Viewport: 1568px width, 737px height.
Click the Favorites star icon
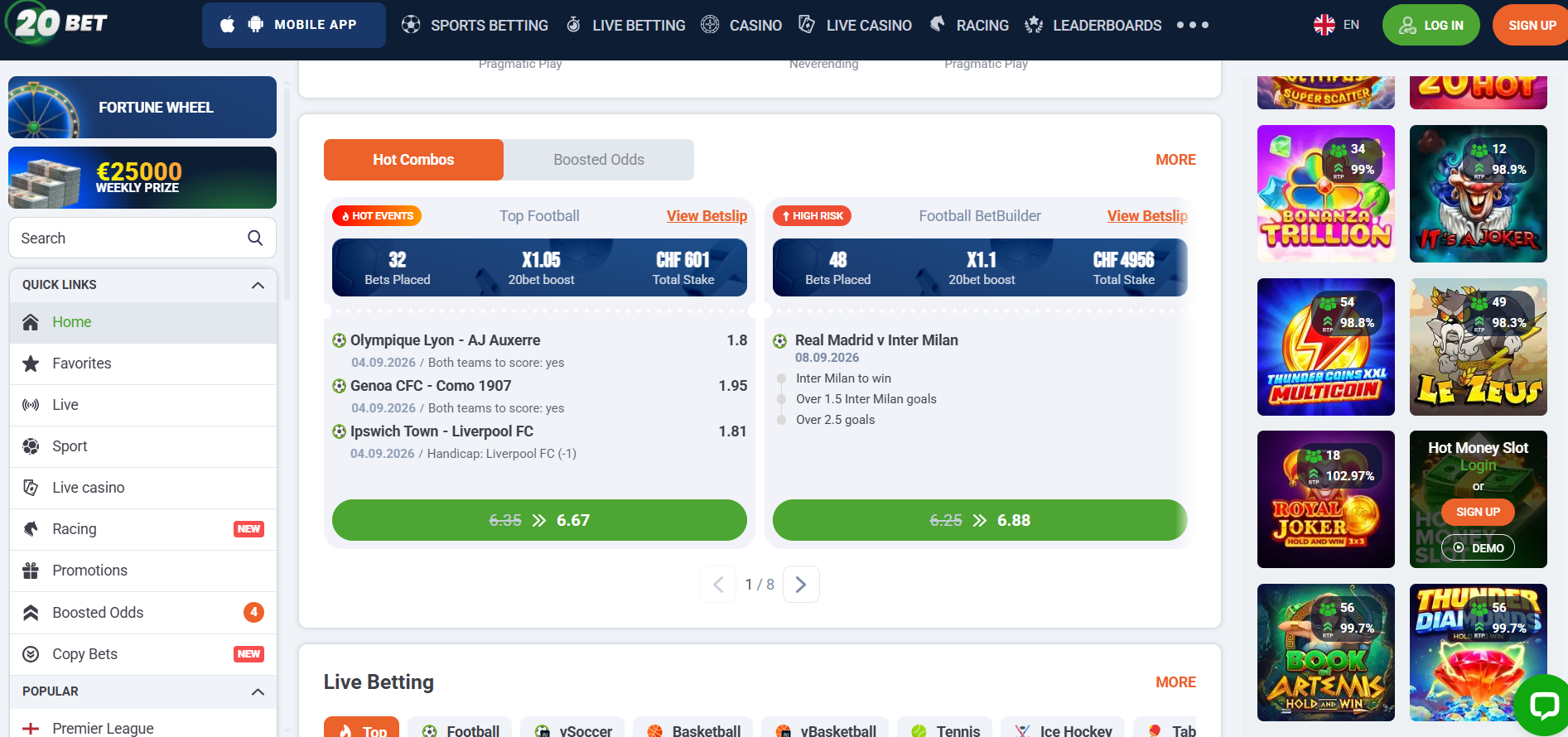point(31,364)
